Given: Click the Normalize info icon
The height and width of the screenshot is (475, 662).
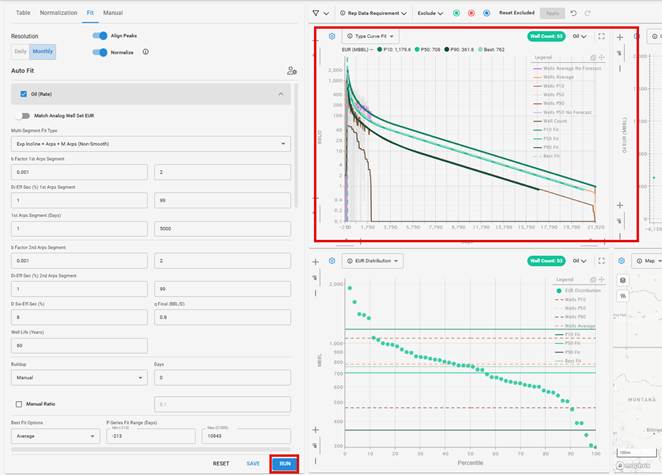Looking at the screenshot, I should pyautogui.click(x=146, y=51).
